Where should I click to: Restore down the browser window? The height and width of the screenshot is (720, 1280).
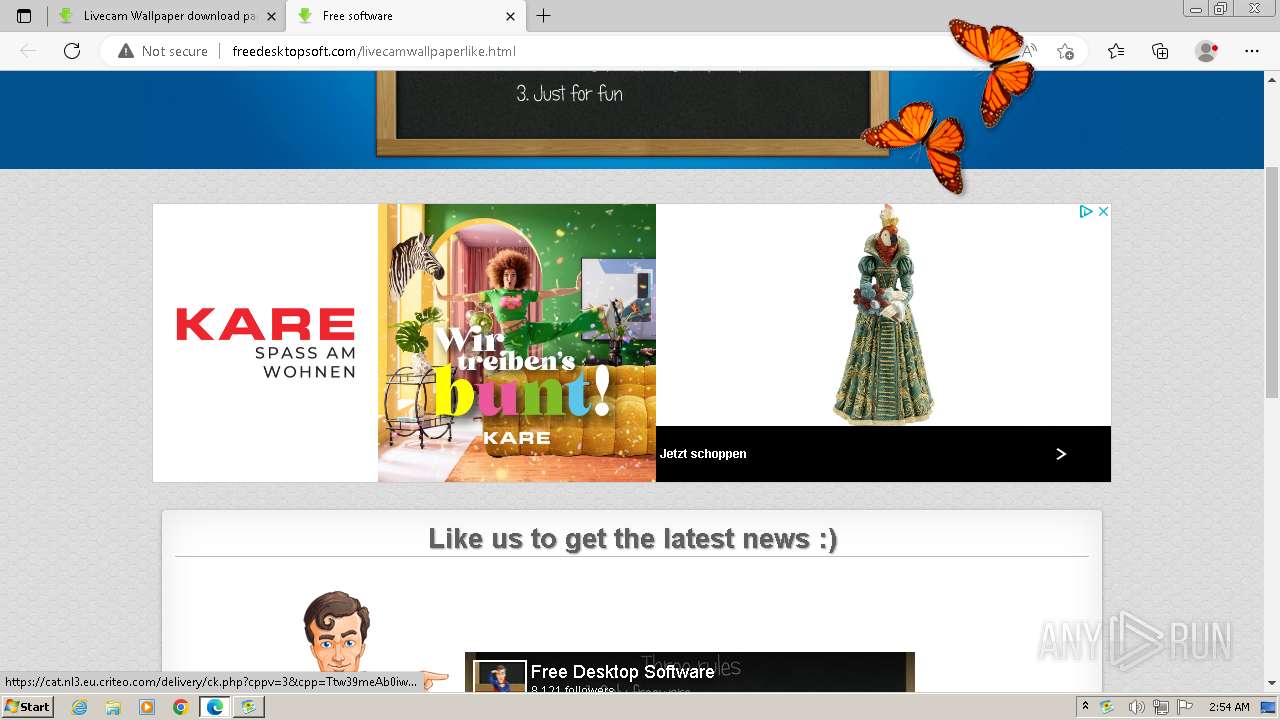(x=1220, y=9)
